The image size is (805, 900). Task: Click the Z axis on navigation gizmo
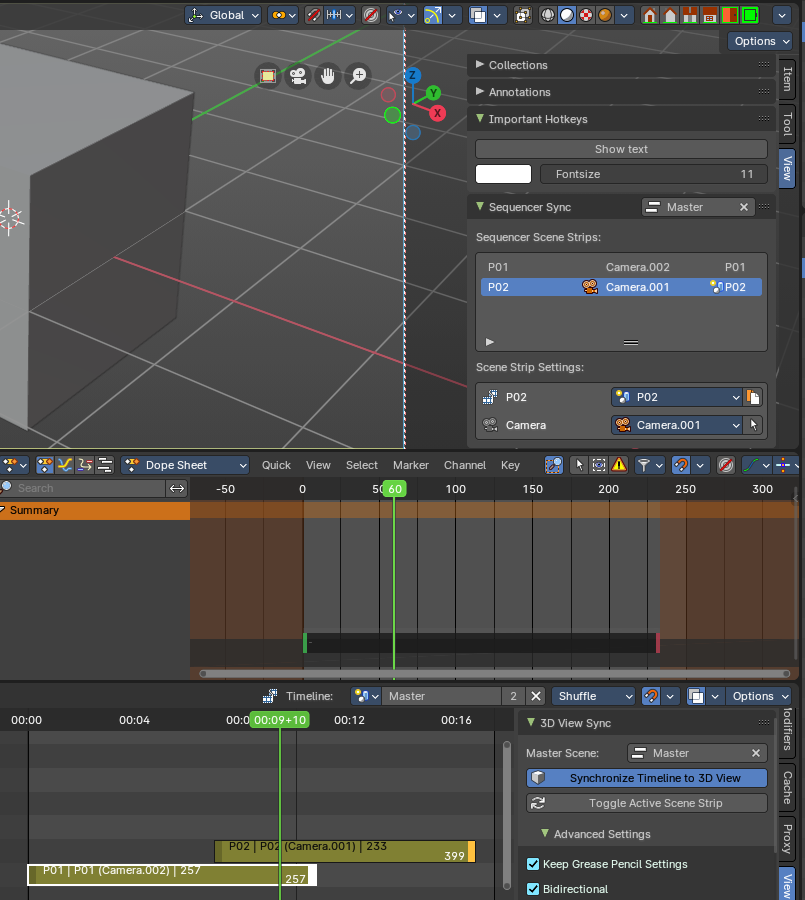point(412,75)
